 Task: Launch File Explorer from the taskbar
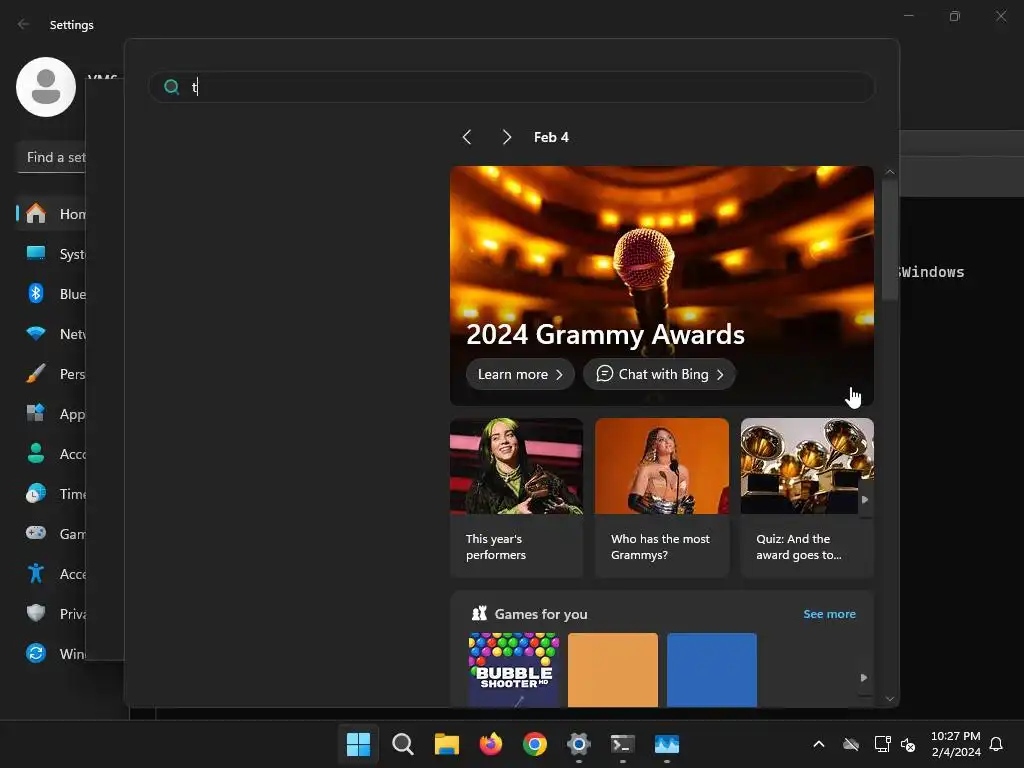(x=447, y=744)
